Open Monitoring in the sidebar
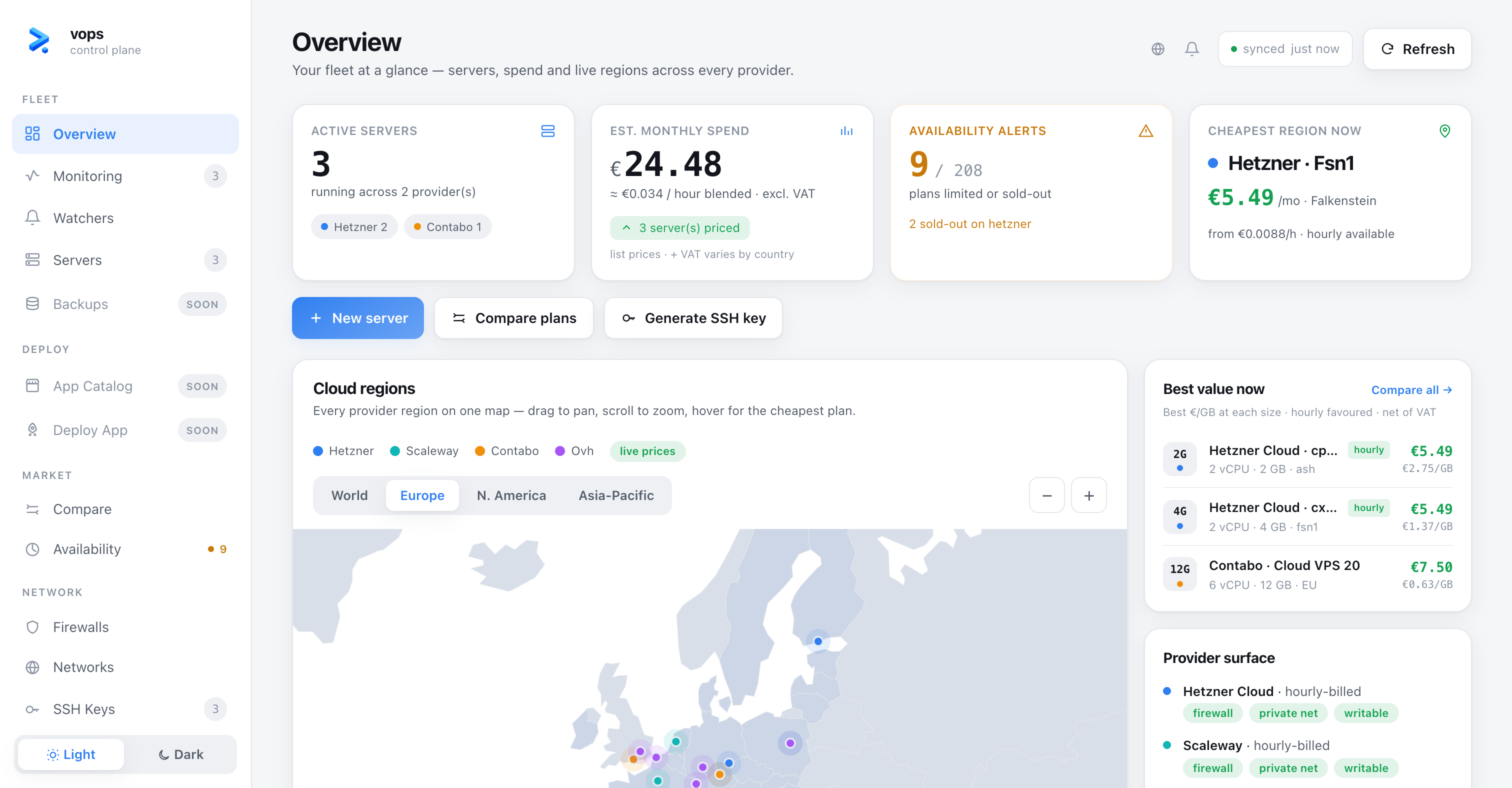The width and height of the screenshot is (1512, 788). click(125, 176)
